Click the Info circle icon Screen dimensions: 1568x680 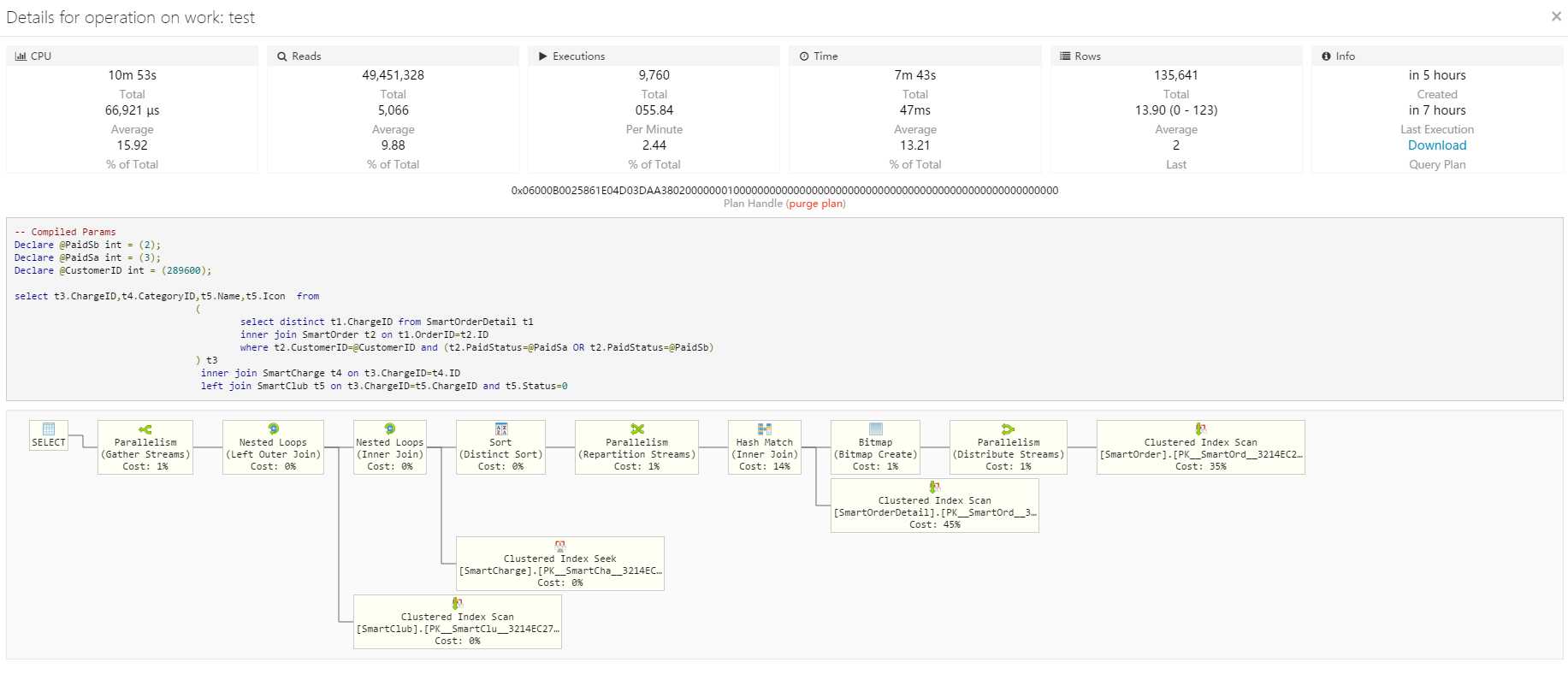[x=1326, y=56]
